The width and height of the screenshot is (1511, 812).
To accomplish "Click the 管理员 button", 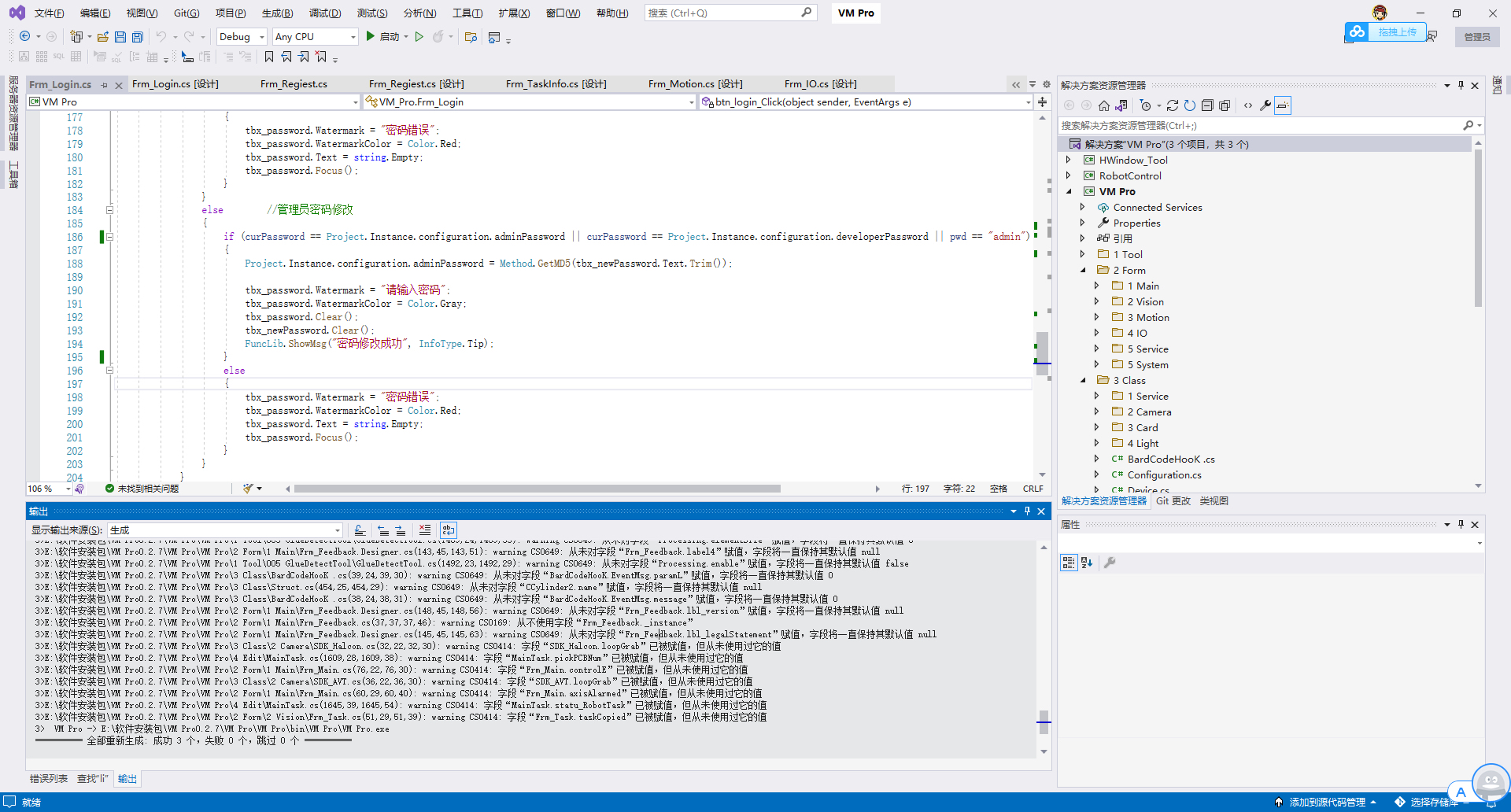I will click(x=1477, y=37).
